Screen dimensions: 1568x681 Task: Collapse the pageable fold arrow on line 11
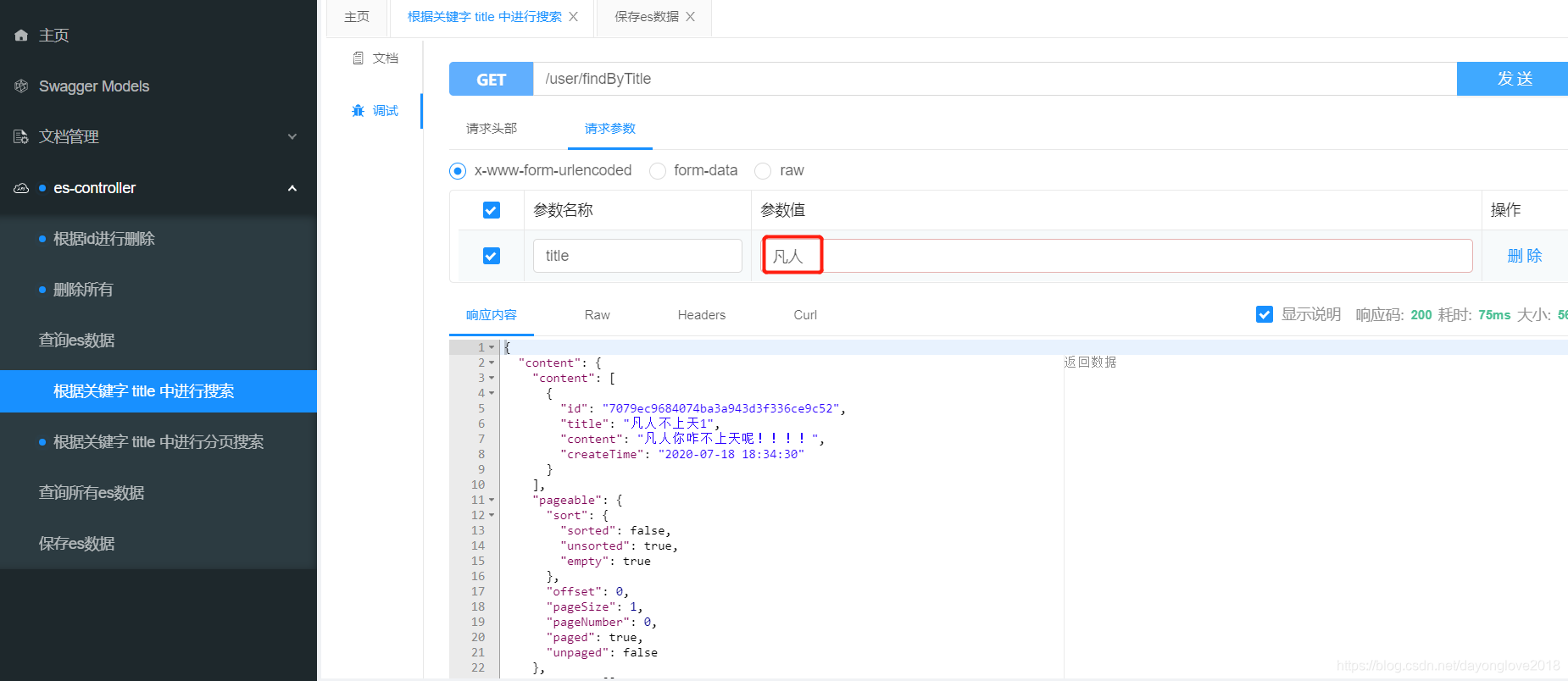coord(492,500)
